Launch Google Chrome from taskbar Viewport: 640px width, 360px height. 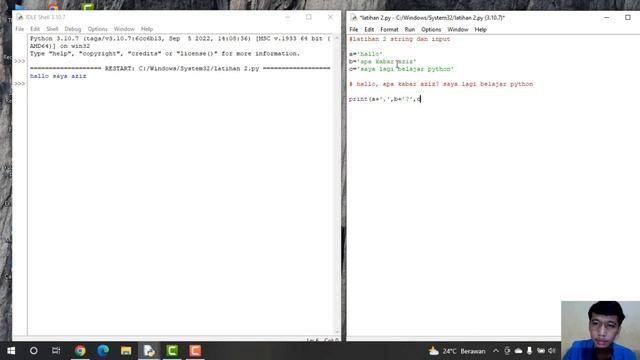[x=80, y=351]
